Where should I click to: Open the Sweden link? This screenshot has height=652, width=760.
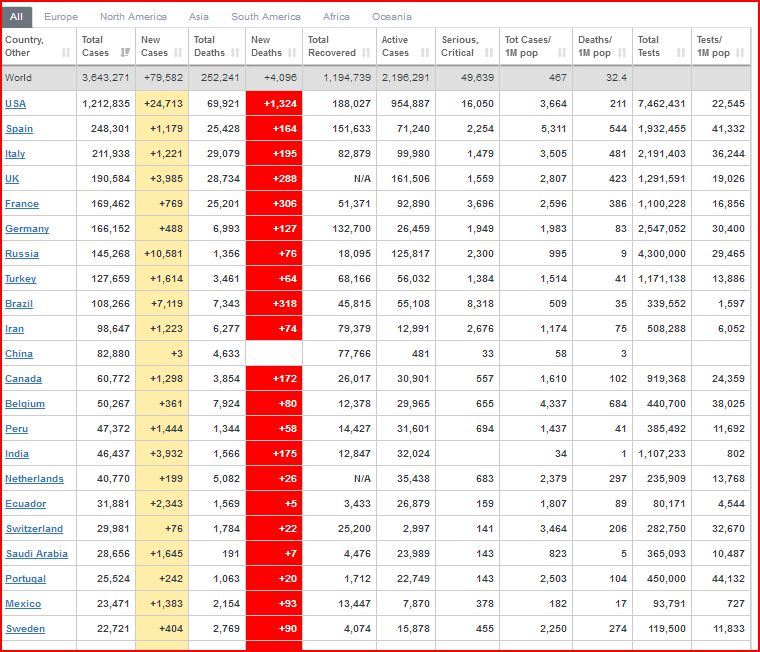point(25,629)
